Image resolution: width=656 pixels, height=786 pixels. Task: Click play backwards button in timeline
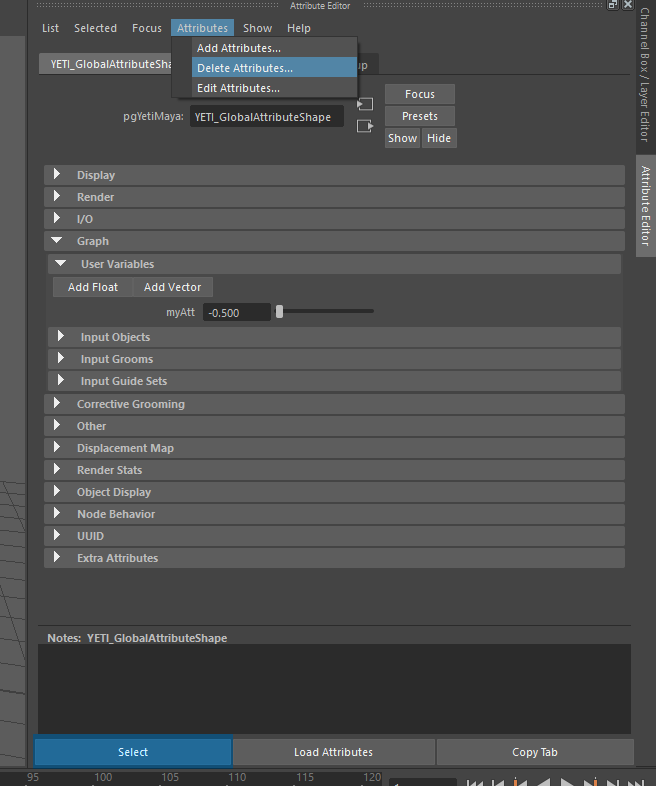click(x=543, y=783)
